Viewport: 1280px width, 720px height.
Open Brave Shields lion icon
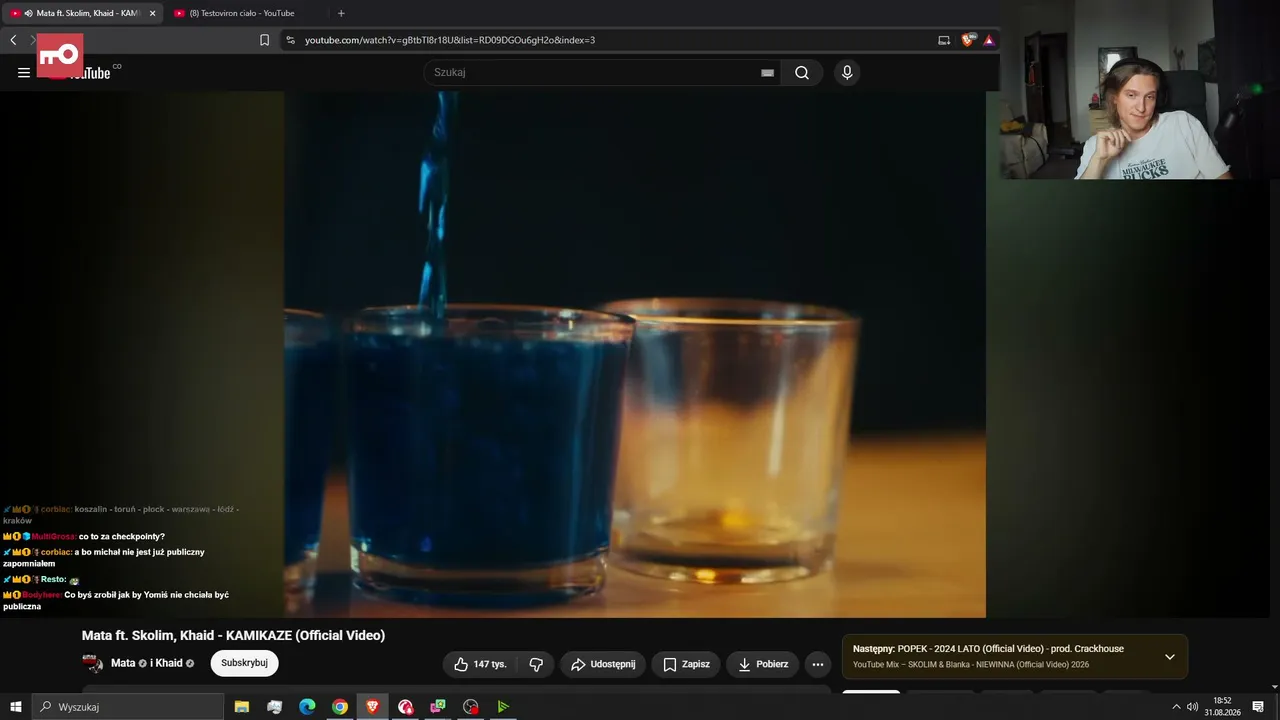(x=967, y=40)
